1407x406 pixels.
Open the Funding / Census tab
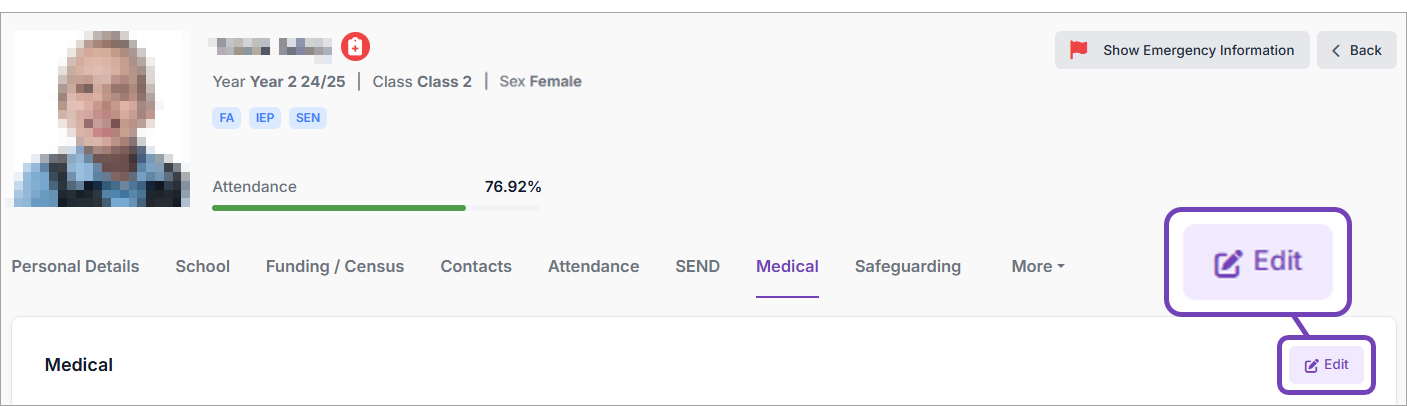coord(335,266)
